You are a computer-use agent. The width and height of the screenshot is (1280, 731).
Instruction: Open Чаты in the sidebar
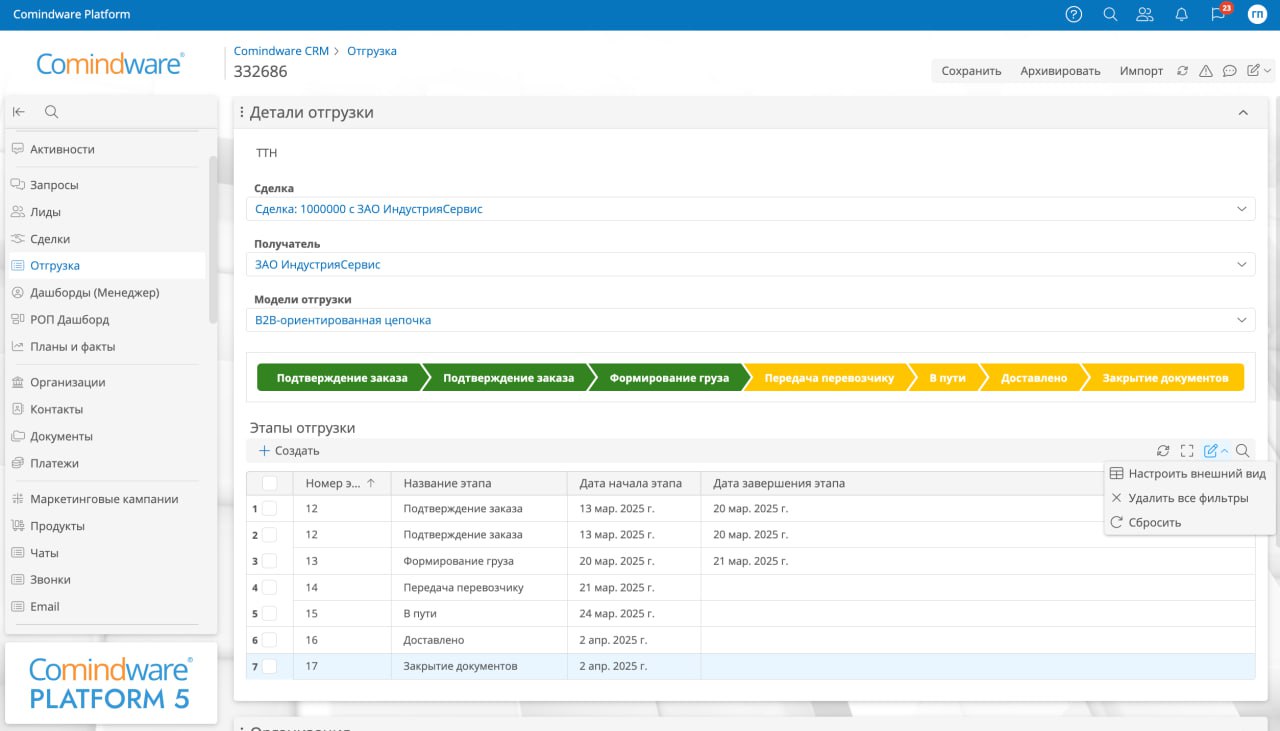44,553
